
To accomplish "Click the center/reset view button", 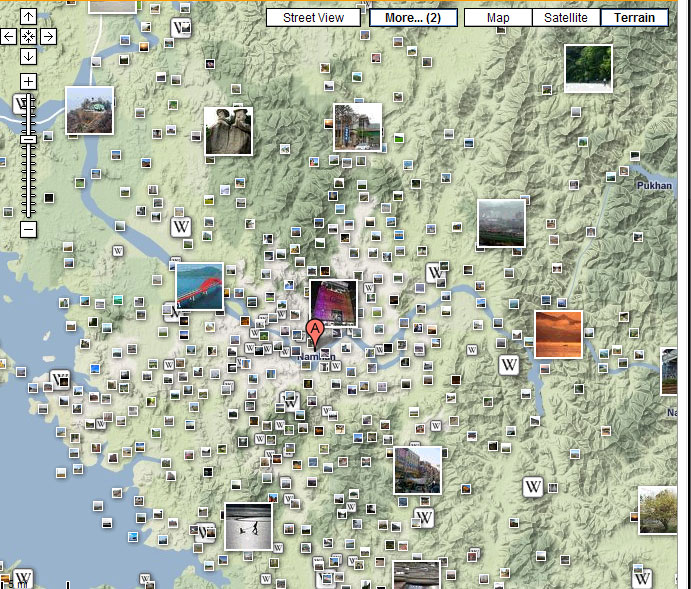I will (28, 36).
